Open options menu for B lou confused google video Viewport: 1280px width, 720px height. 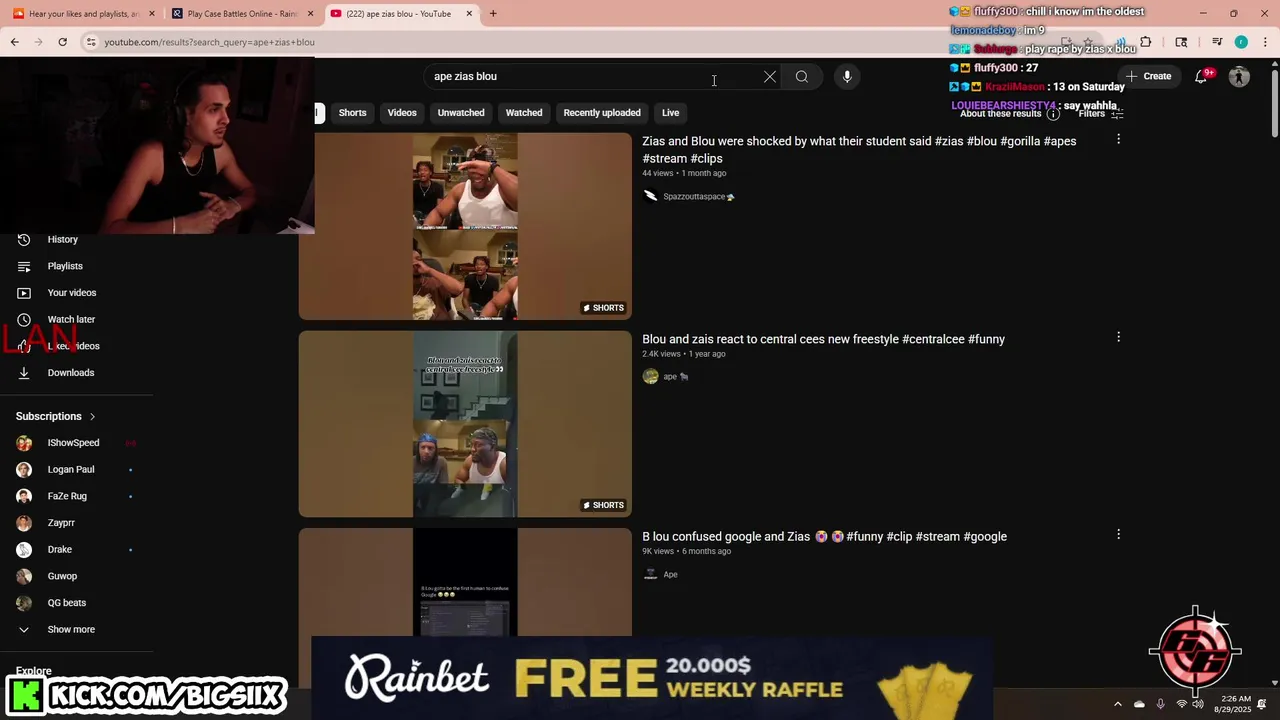(1118, 535)
